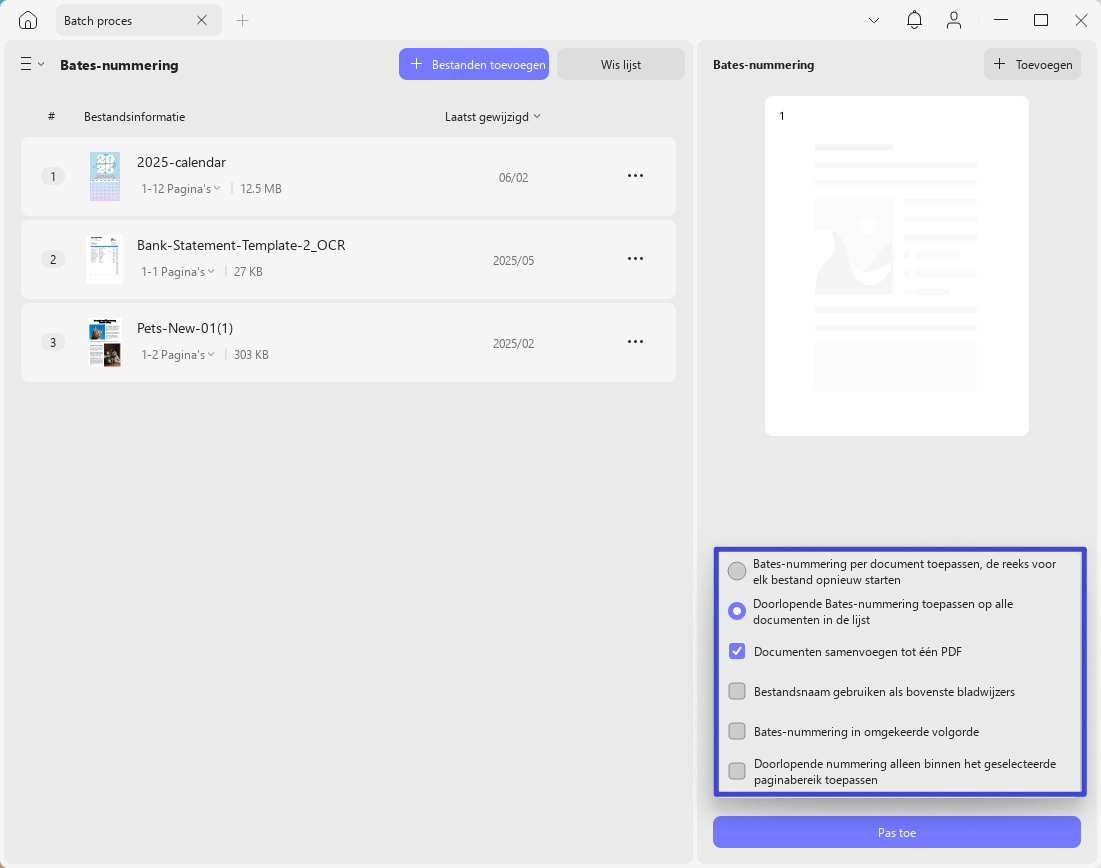Image resolution: width=1101 pixels, height=868 pixels.
Task: Click Toevoegen Bates-nummering template button
Action: (x=1032, y=64)
